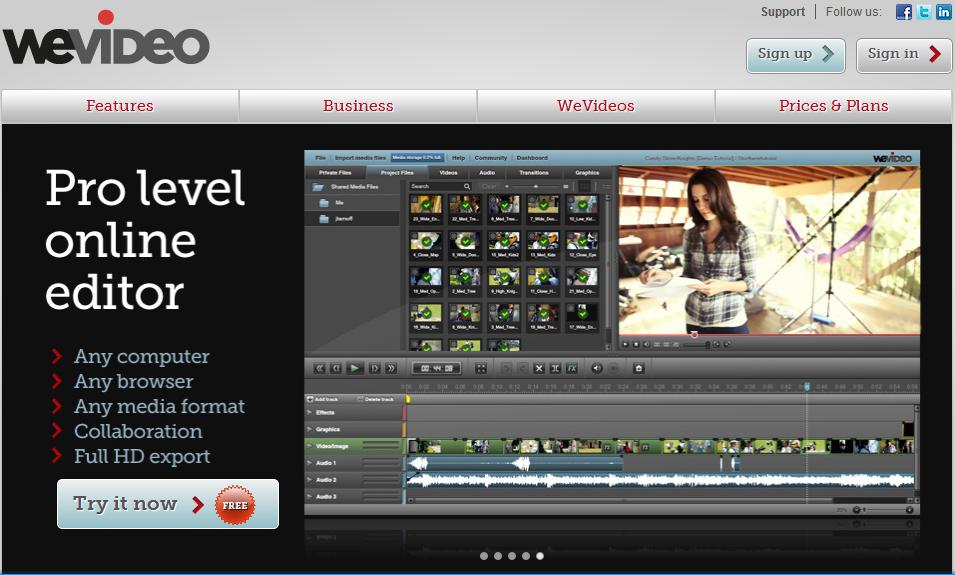Switch to grid view of media
The image size is (955, 575).
[584, 186]
